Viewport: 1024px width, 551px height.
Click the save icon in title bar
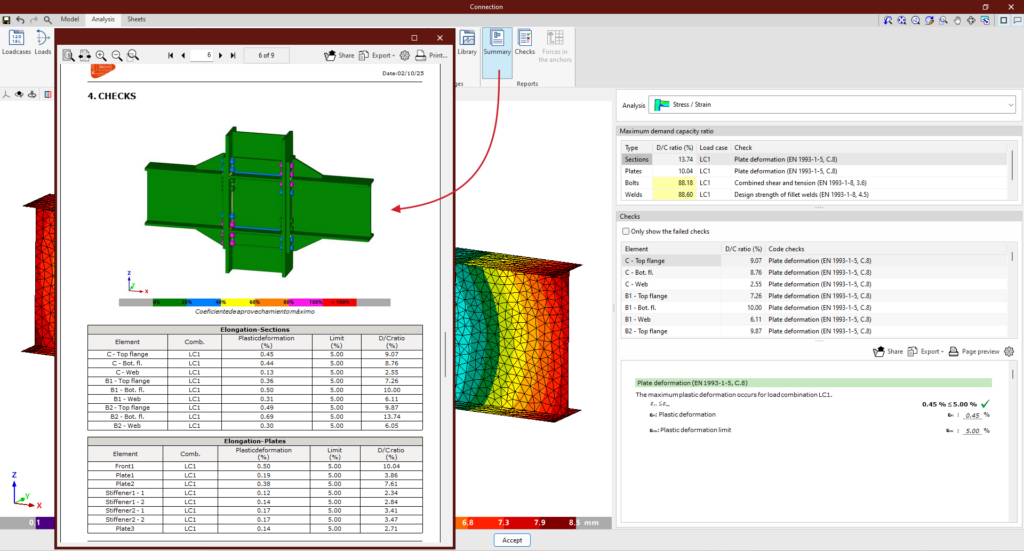[7, 19]
